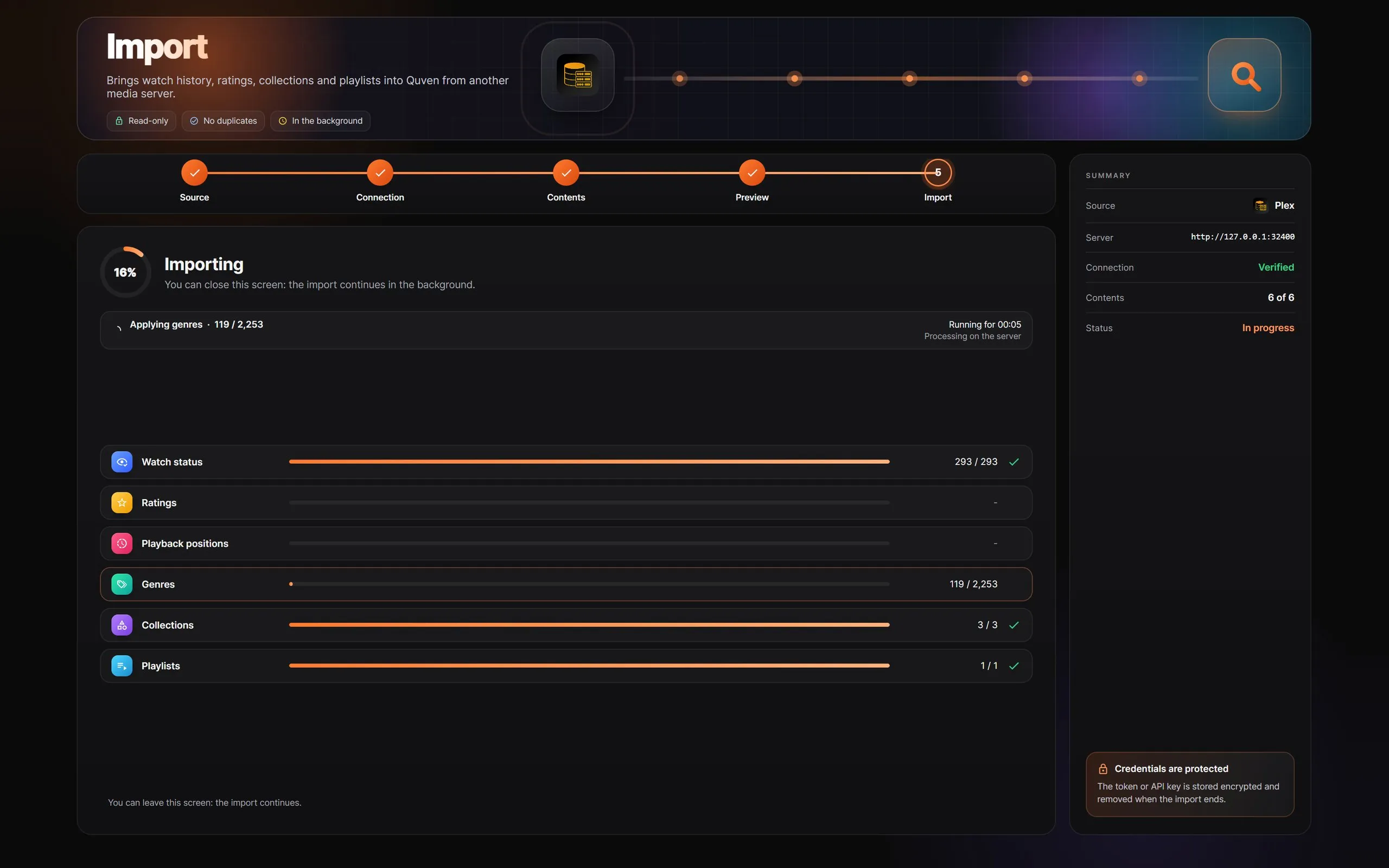Click the 119 / 2,253 count in Genres row
Viewport: 1389px width, 868px height.
[973, 584]
